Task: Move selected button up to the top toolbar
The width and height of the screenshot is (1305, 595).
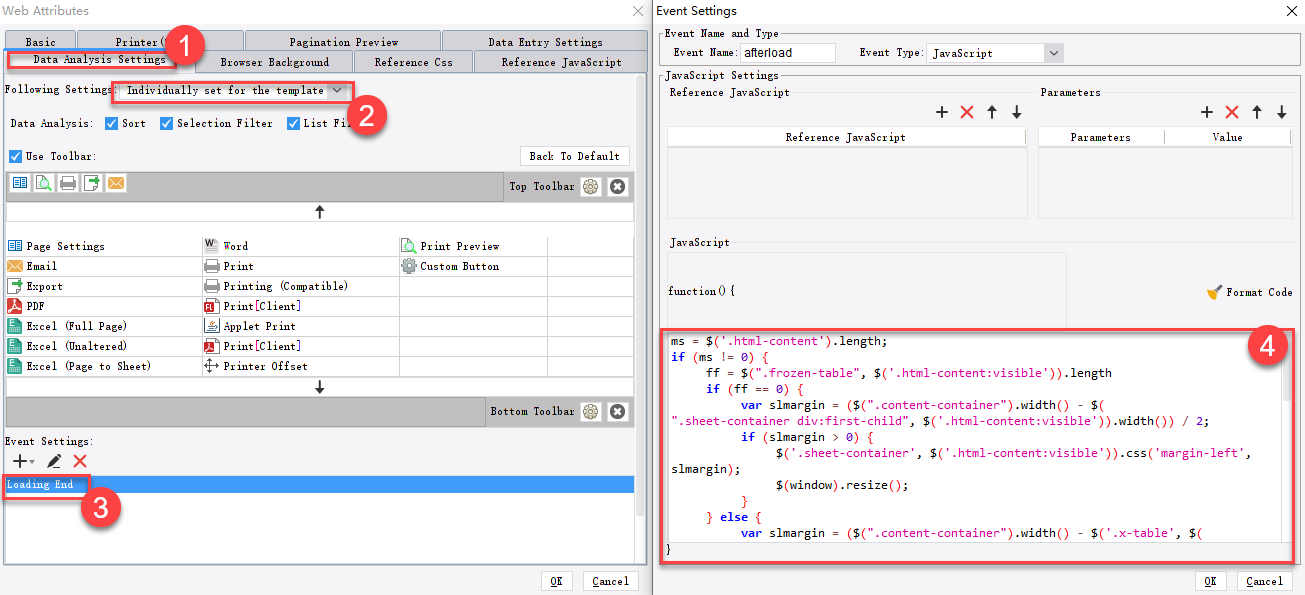Action: (x=320, y=212)
